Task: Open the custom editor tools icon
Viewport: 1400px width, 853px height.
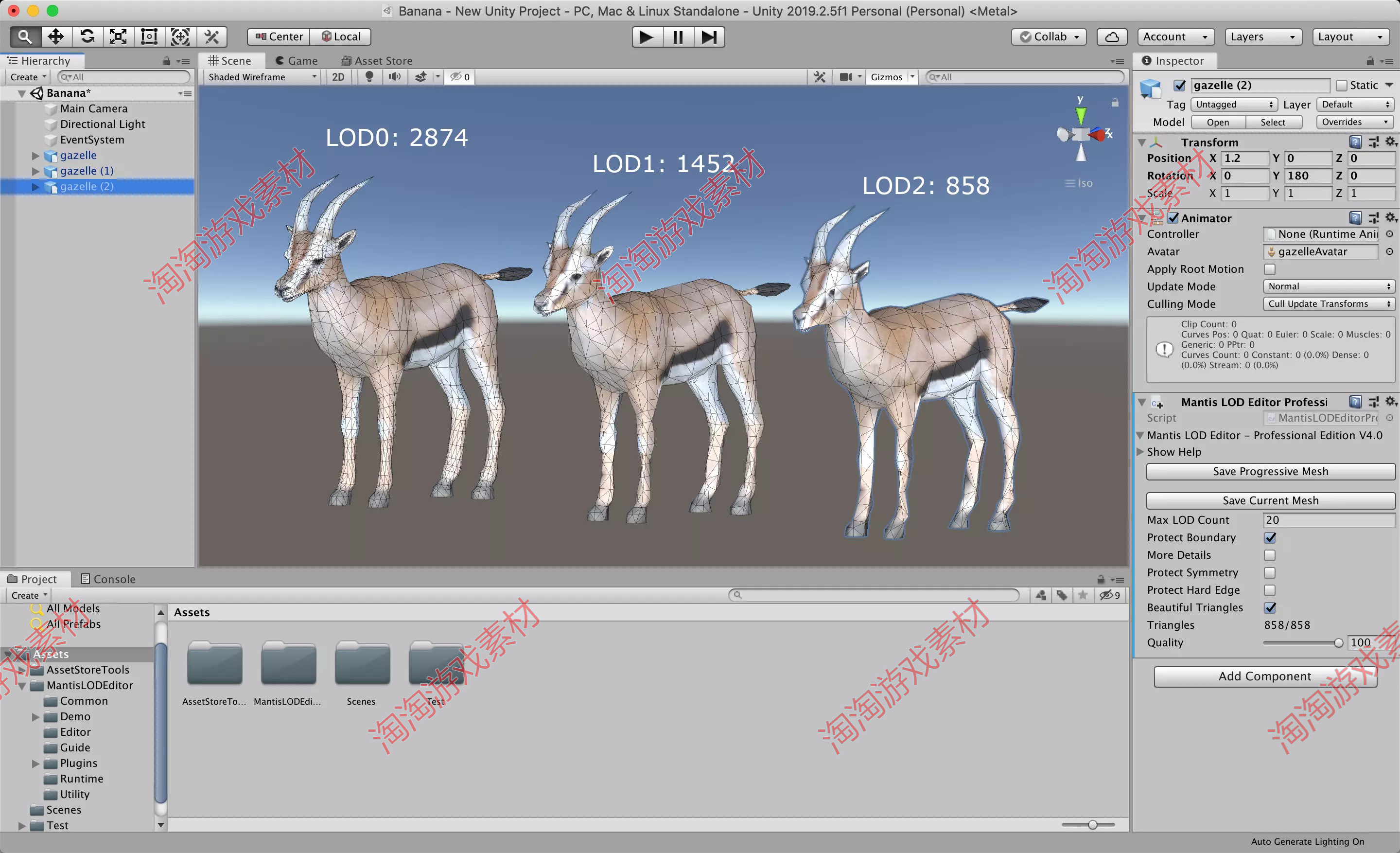Action: tap(211, 37)
